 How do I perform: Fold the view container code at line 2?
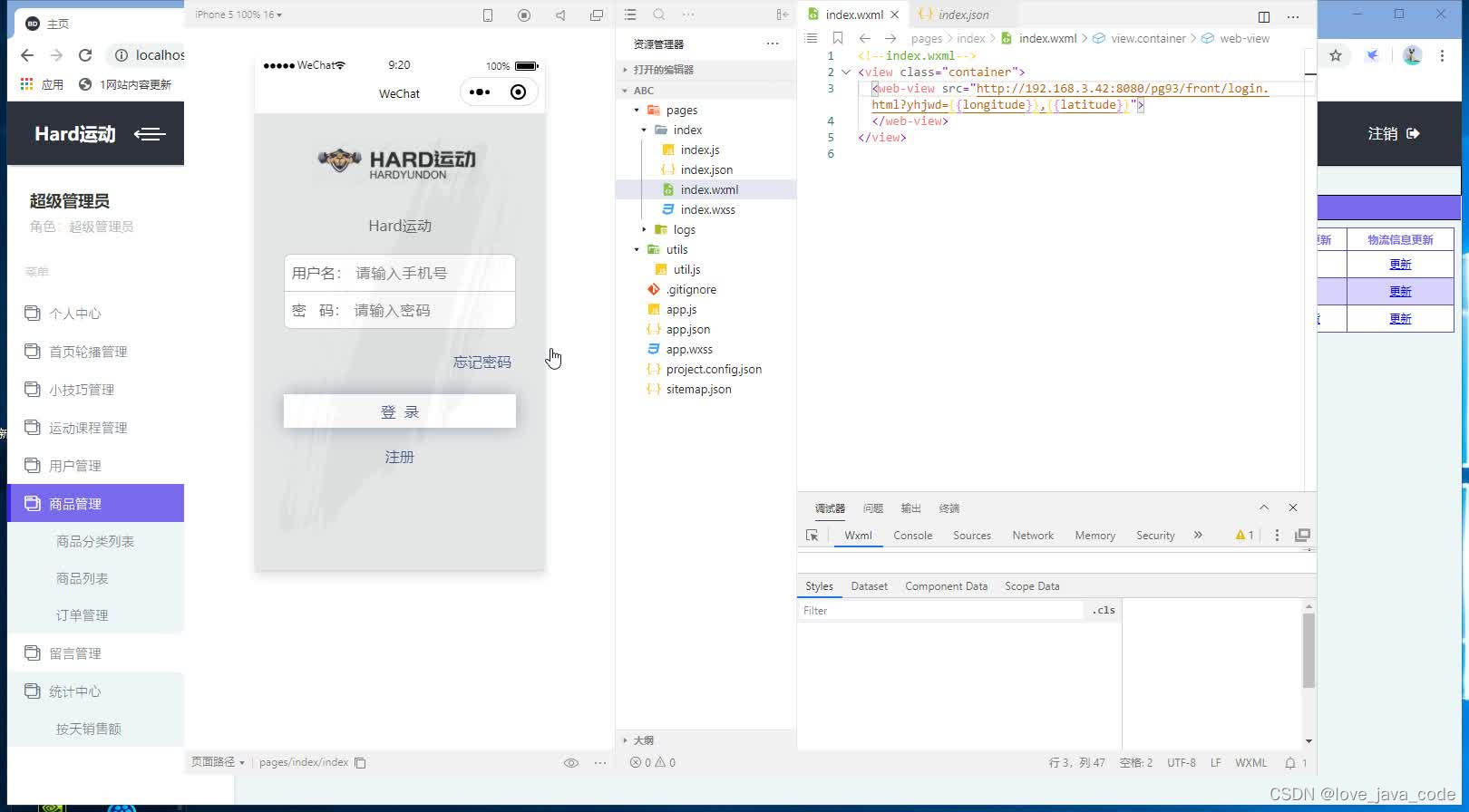coord(846,72)
